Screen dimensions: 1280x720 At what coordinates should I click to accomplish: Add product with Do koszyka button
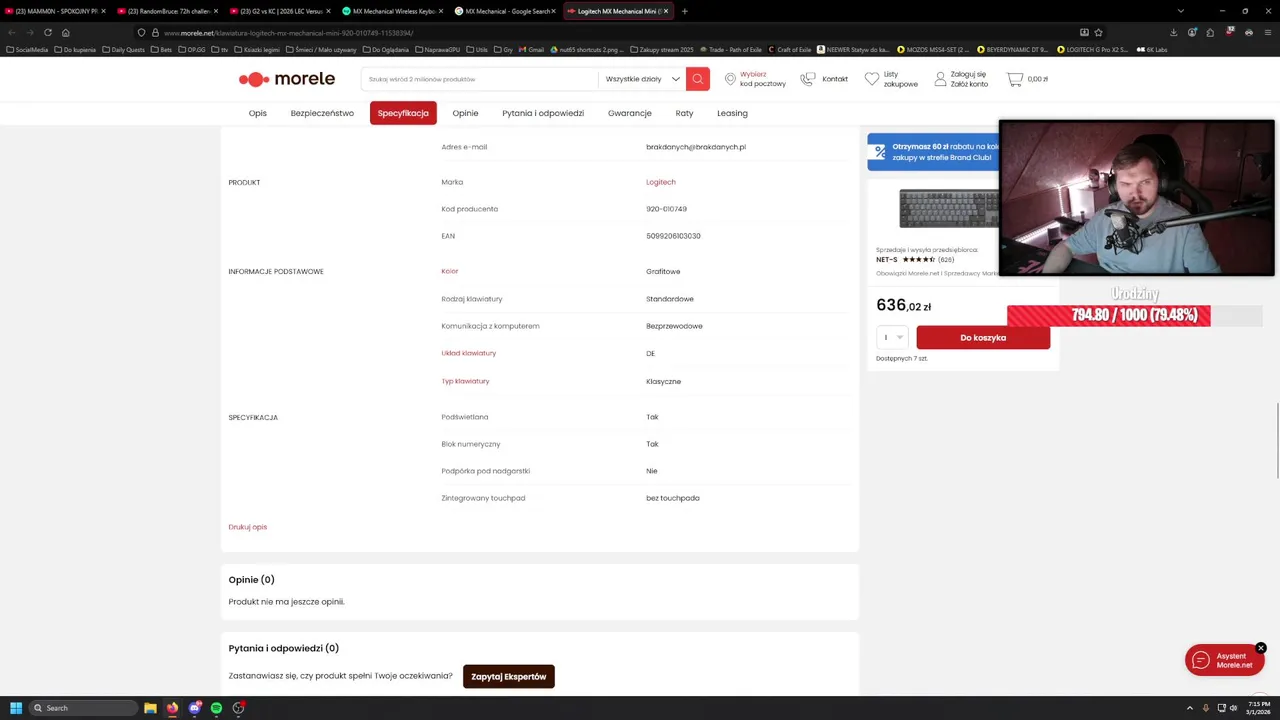[983, 337]
